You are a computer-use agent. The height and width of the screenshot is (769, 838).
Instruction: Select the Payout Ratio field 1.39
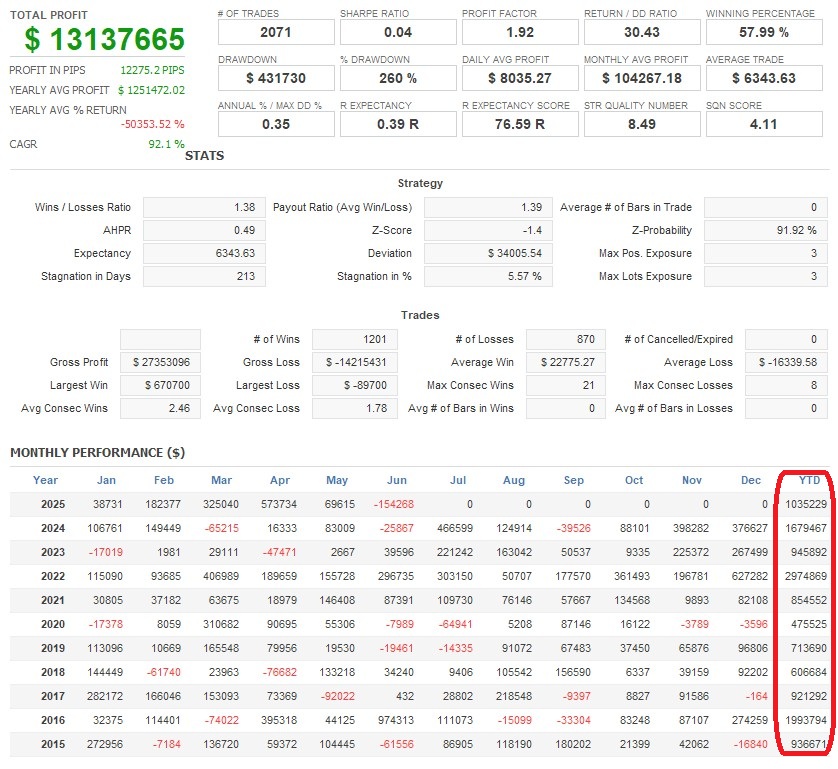[488, 207]
